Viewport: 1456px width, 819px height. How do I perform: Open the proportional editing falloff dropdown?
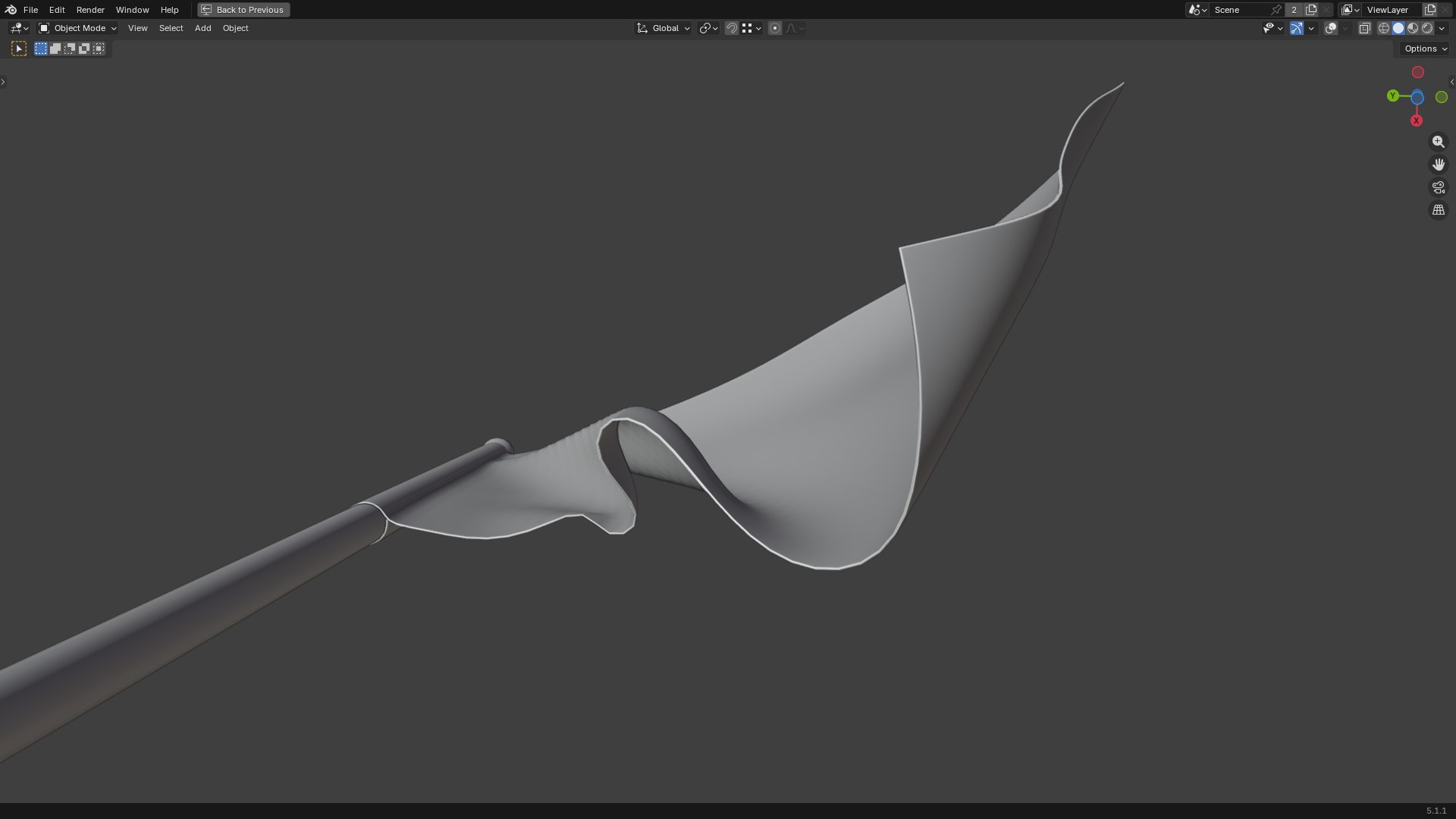(x=795, y=28)
